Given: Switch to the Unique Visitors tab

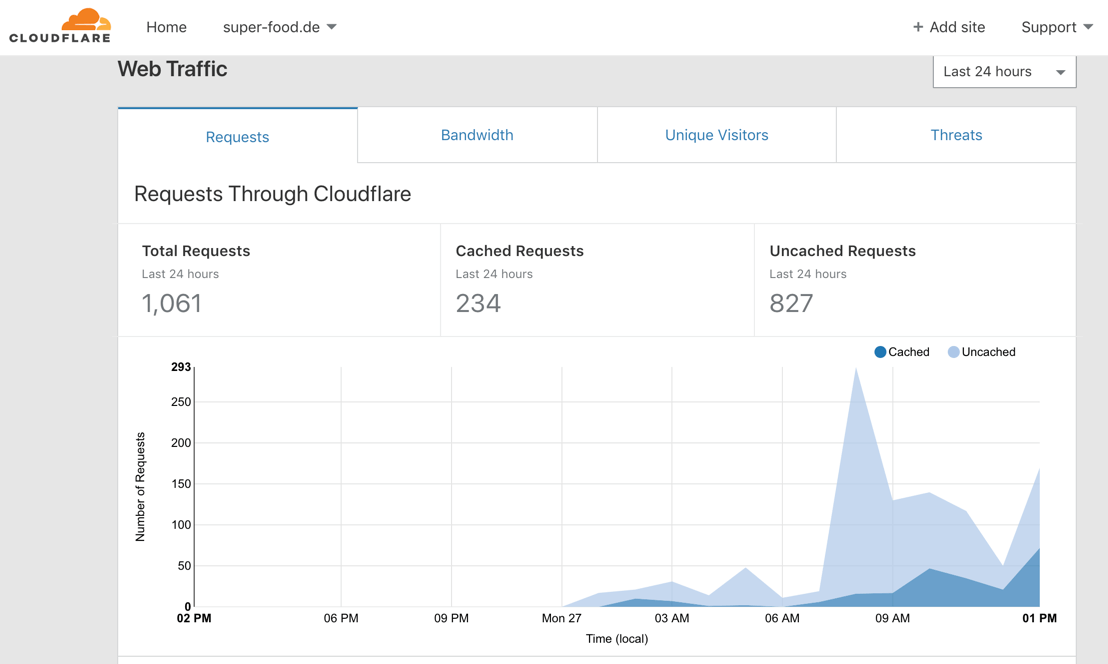Looking at the screenshot, I should pos(716,135).
